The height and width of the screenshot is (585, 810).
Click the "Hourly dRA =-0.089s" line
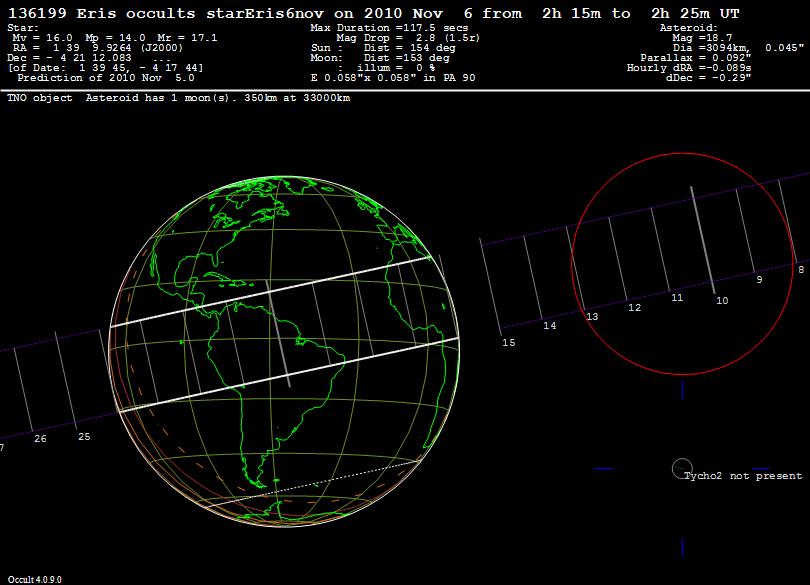[689, 68]
